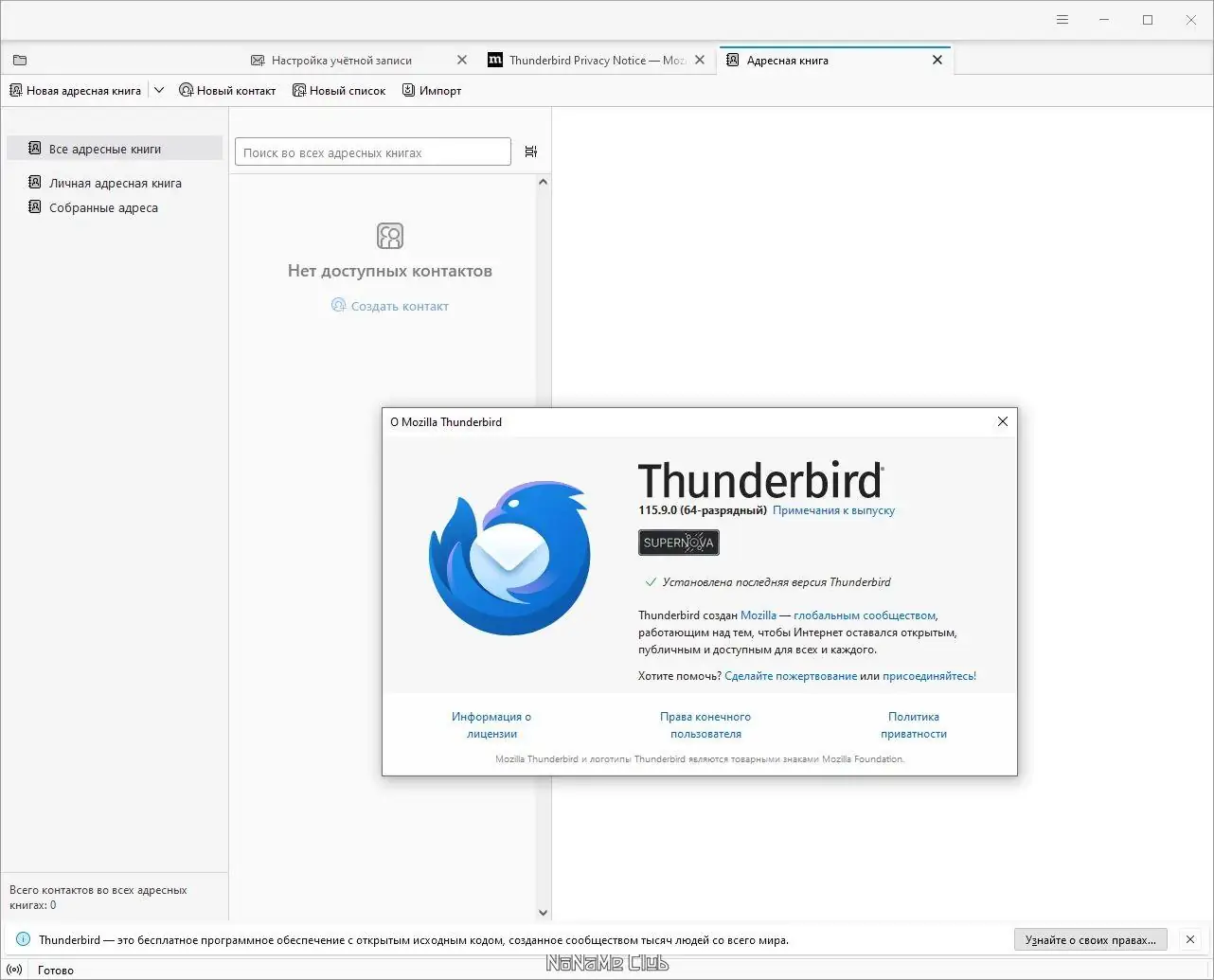Viewport: 1214px width, 980px height.
Task: Click the Готово status bar text
Action: (56, 970)
